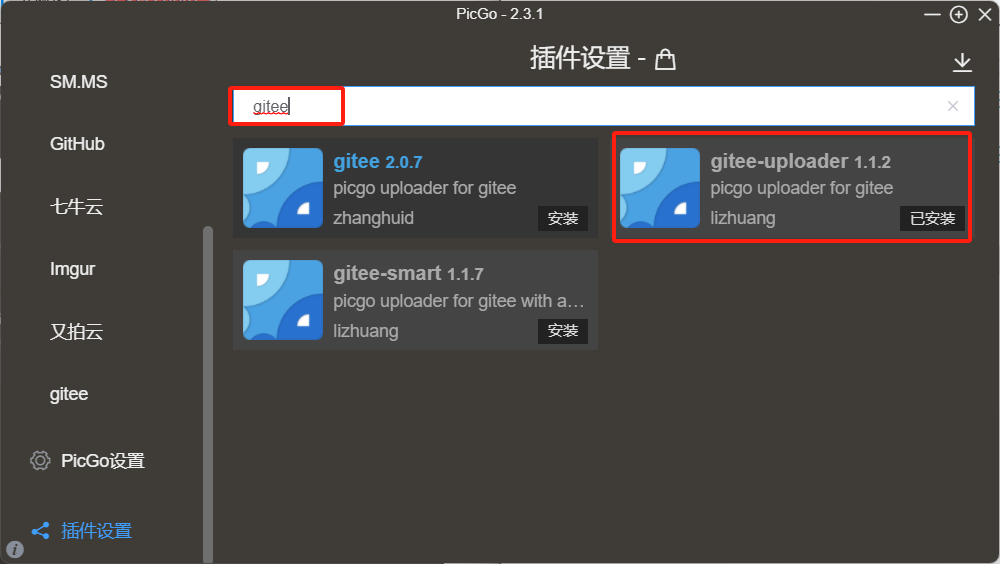The width and height of the screenshot is (1000, 564).
Task: Click the plugin search input field
Action: click(601, 106)
